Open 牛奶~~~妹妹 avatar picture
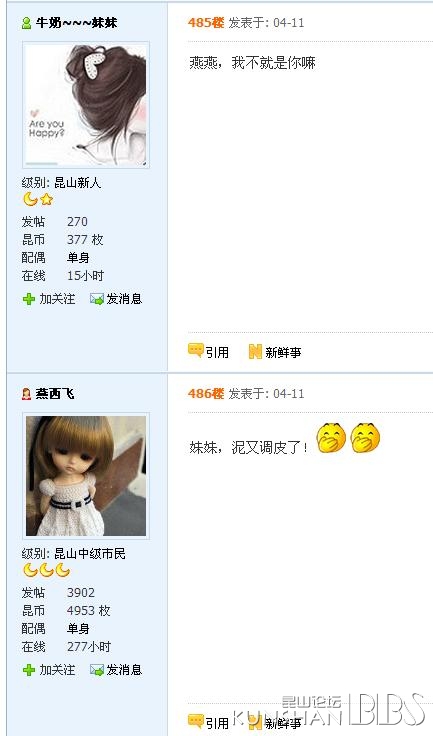 [x=86, y=105]
